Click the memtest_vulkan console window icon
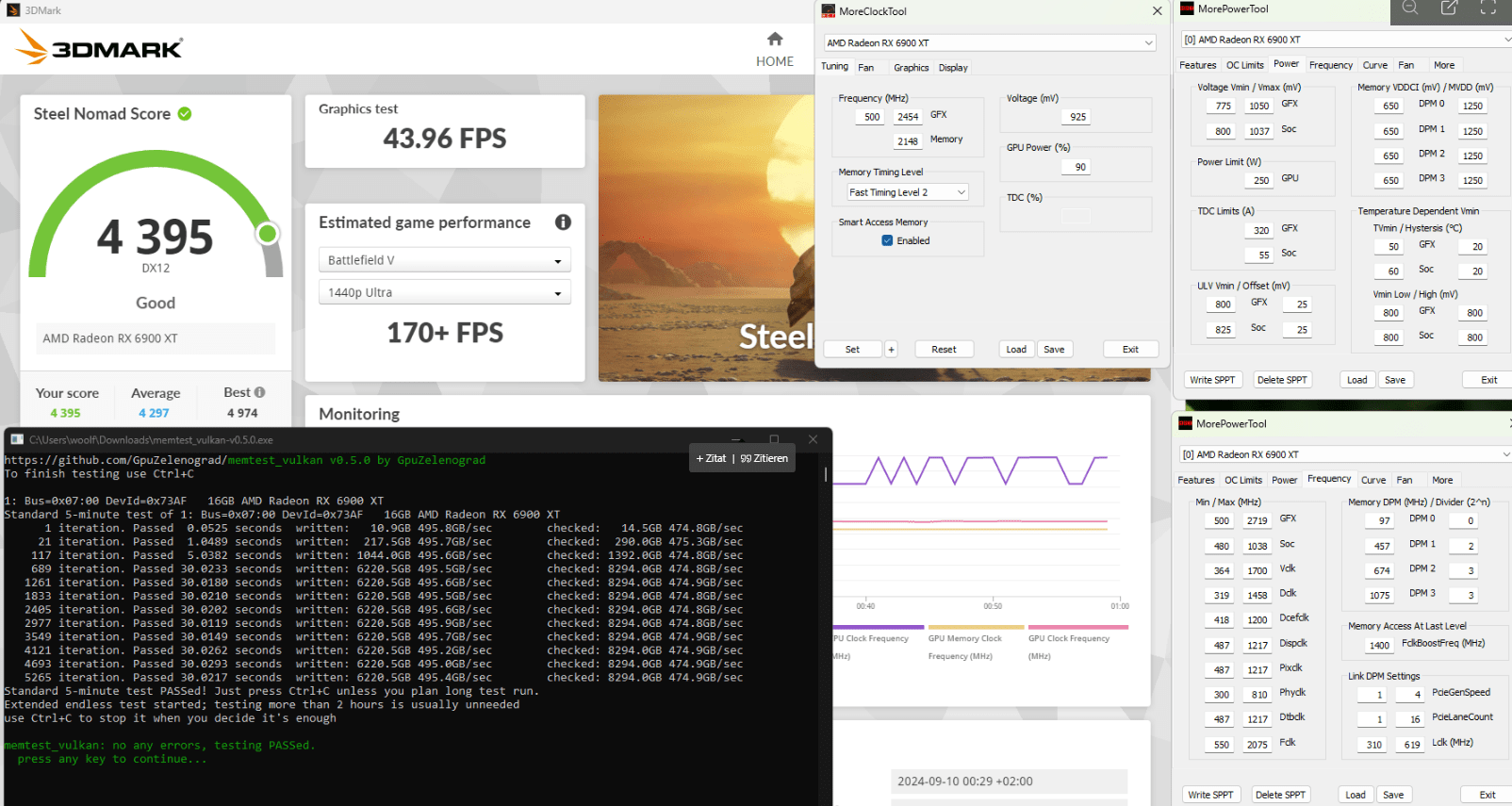The height and width of the screenshot is (806, 1512). coord(17,439)
